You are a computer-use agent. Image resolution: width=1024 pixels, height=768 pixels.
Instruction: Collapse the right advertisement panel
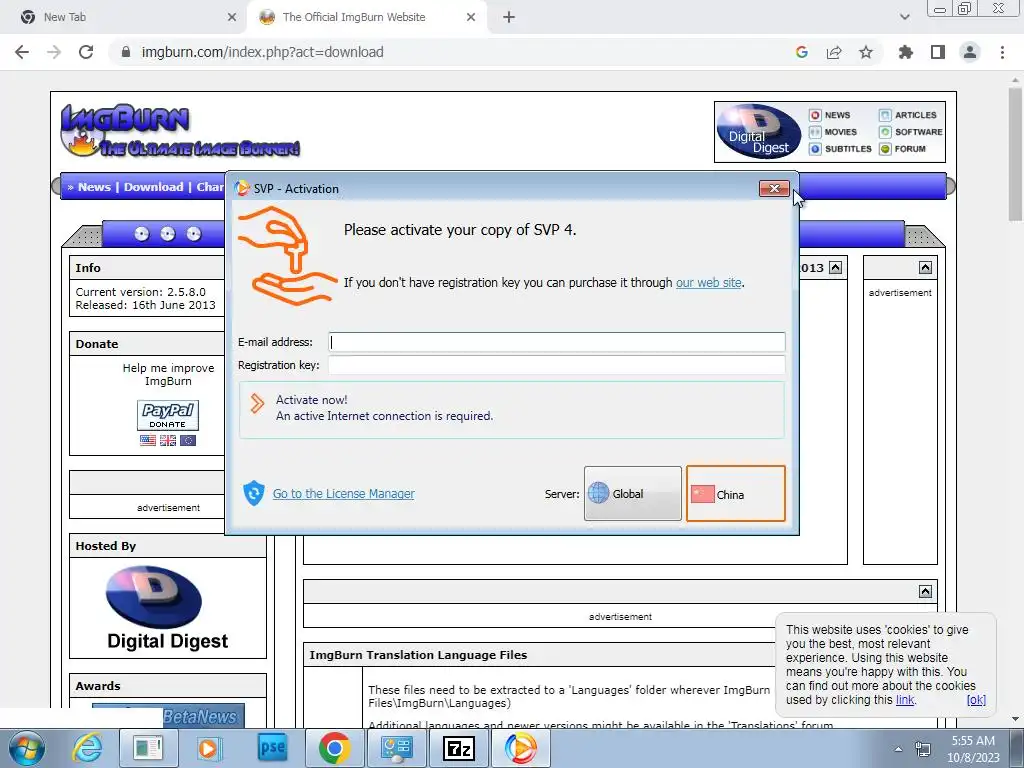[925, 267]
